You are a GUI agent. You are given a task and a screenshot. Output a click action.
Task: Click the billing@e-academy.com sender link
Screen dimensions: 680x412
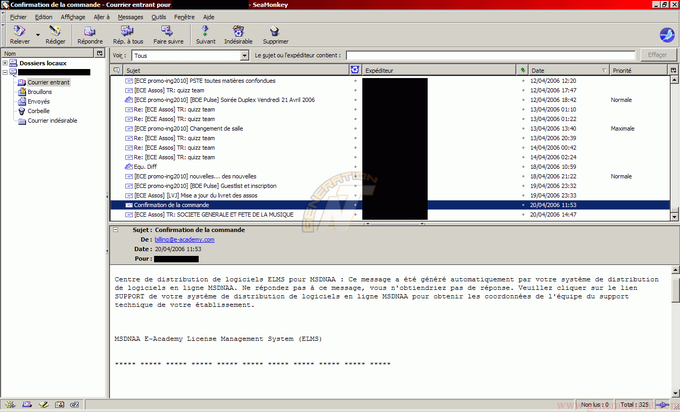point(184,239)
